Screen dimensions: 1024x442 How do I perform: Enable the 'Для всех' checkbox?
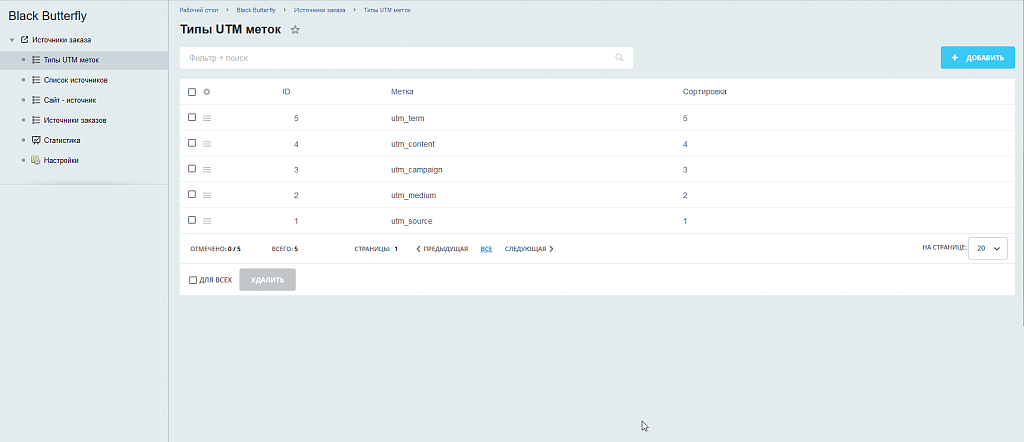pyautogui.click(x=193, y=280)
